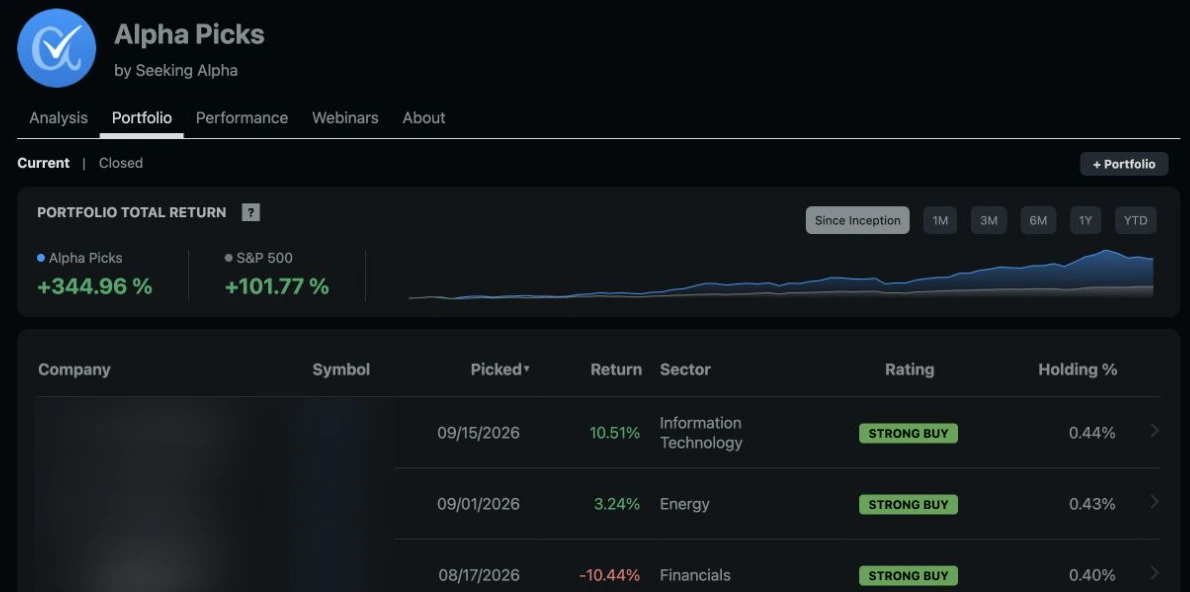Click the 09/01/2026 picked date
Screen dimensions: 1190x592
point(478,504)
